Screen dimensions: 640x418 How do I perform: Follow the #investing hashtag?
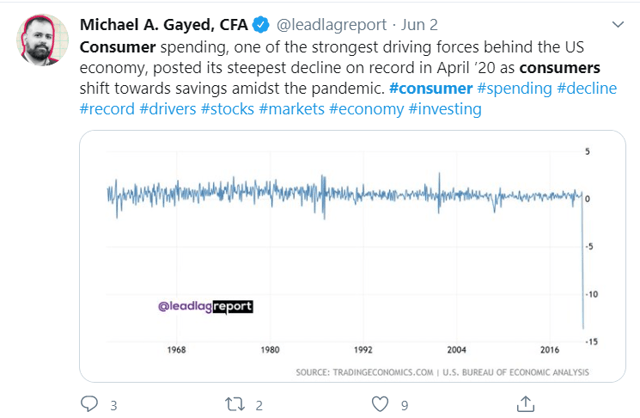[x=445, y=109]
